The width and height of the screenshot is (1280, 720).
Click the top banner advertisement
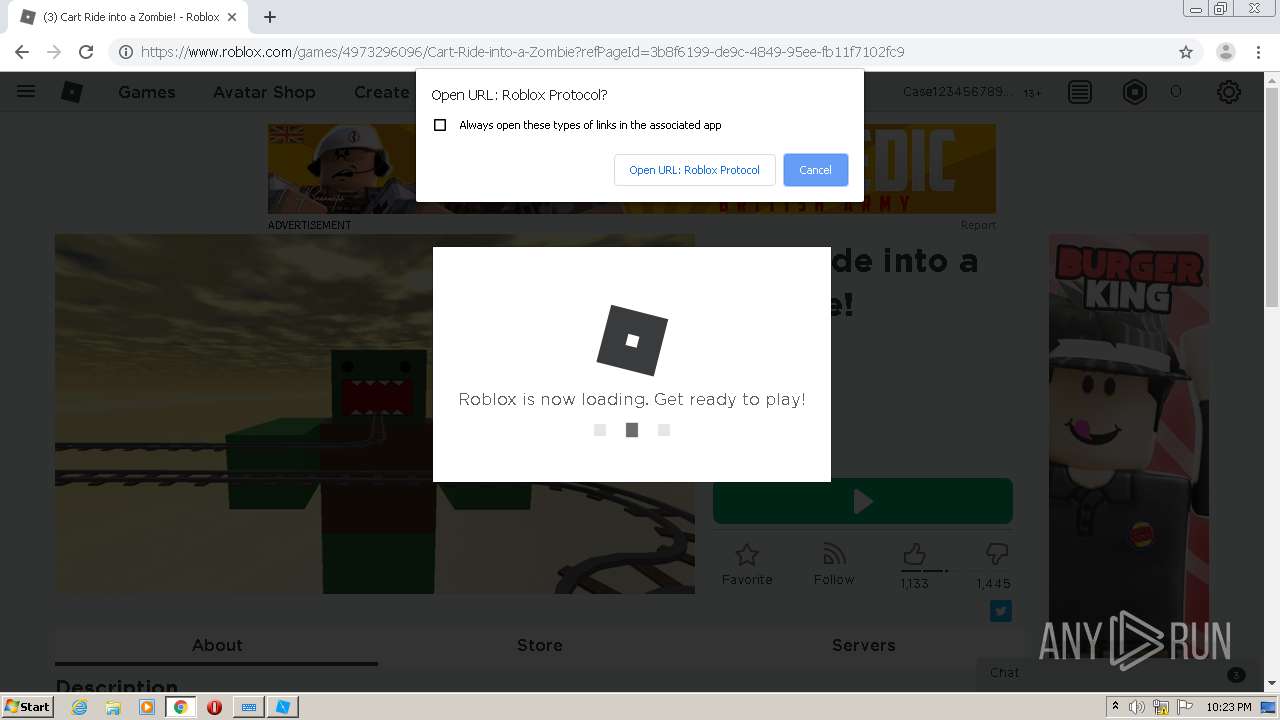[x=631, y=169]
